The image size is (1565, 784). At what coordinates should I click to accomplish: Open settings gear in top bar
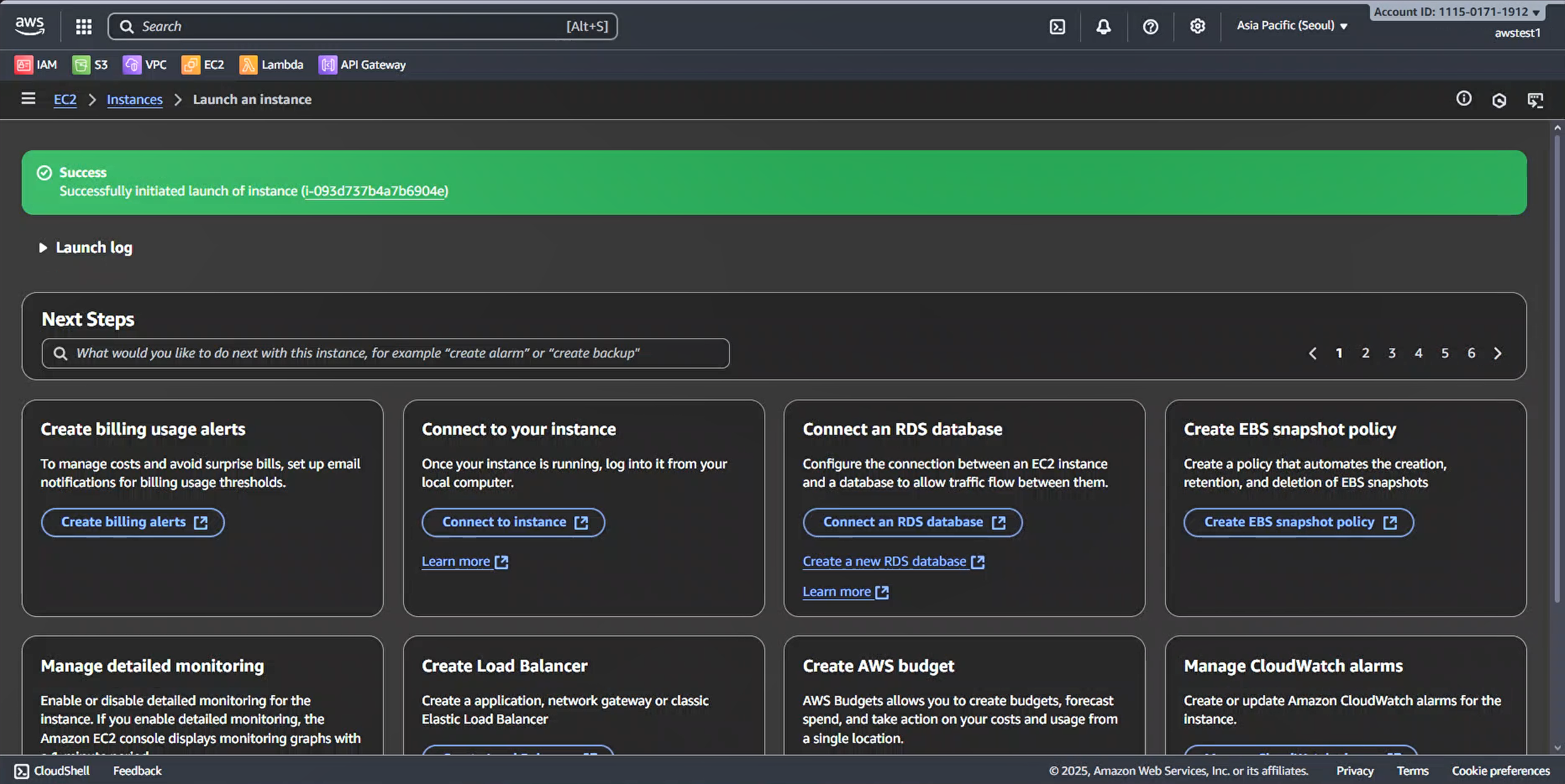pyautogui.click(x=1197, y=26)
